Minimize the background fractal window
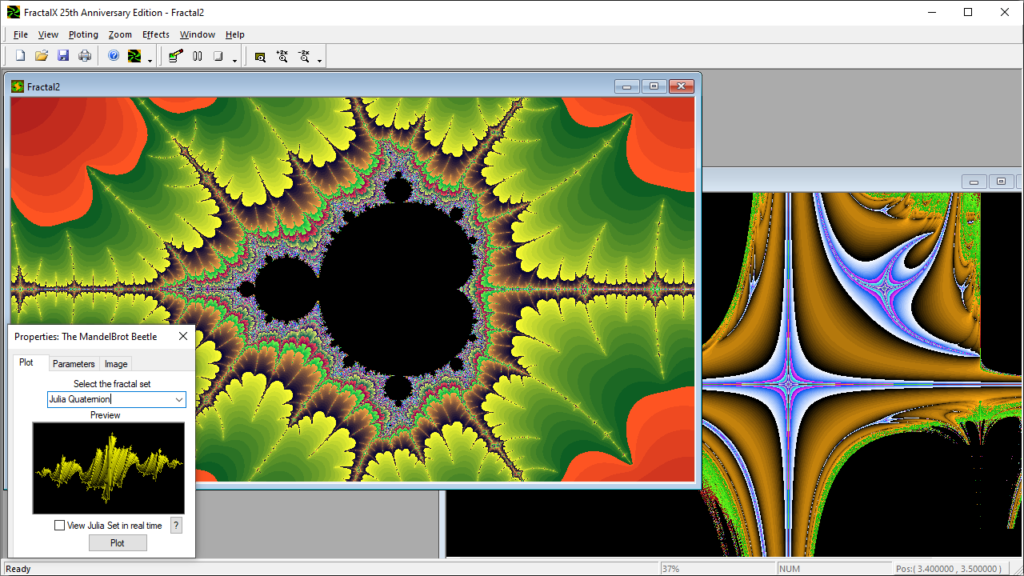 tap(974, 182)
